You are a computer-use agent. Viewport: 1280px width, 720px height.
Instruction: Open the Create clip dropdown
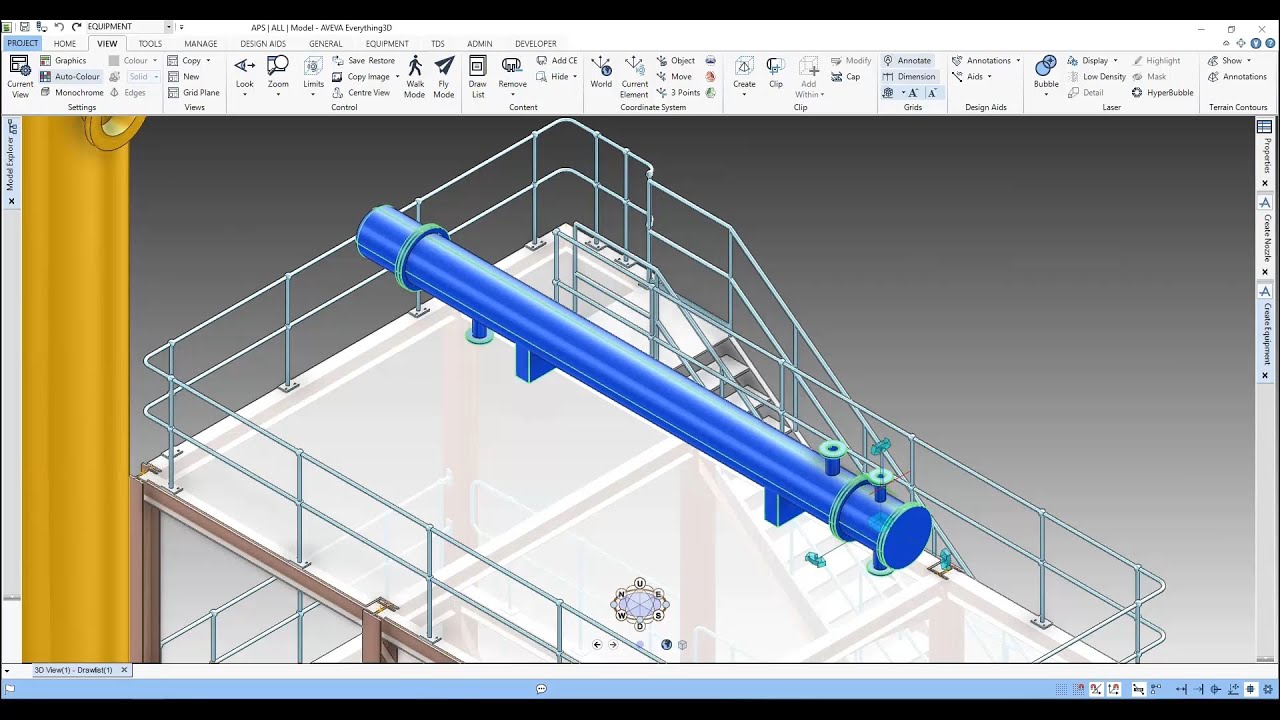[x=744, y=76]
